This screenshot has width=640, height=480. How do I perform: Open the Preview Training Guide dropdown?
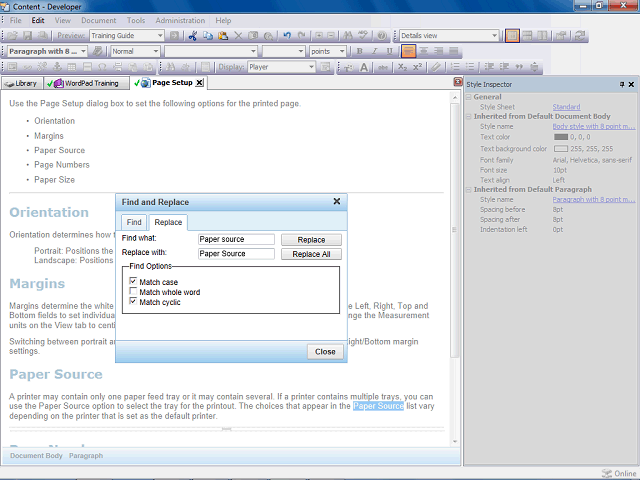click(160, 36)
